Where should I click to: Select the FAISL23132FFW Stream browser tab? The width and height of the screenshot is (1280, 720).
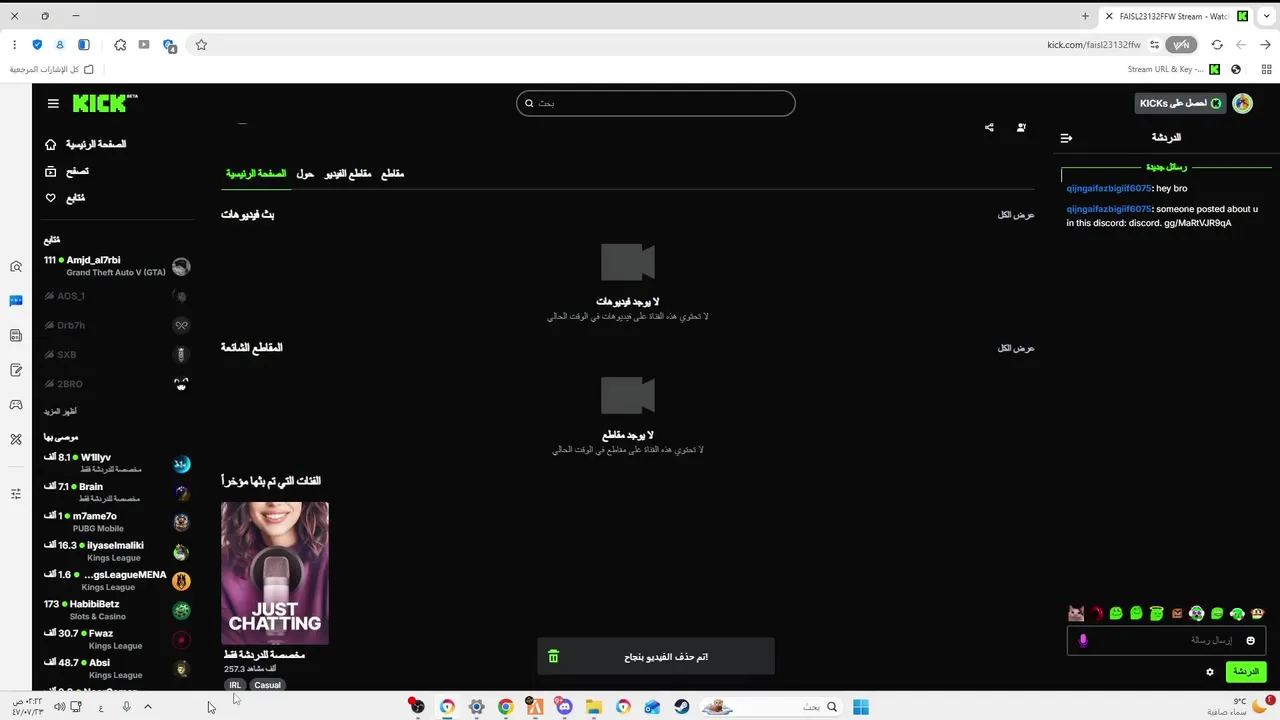click(x=1177, y=16)
